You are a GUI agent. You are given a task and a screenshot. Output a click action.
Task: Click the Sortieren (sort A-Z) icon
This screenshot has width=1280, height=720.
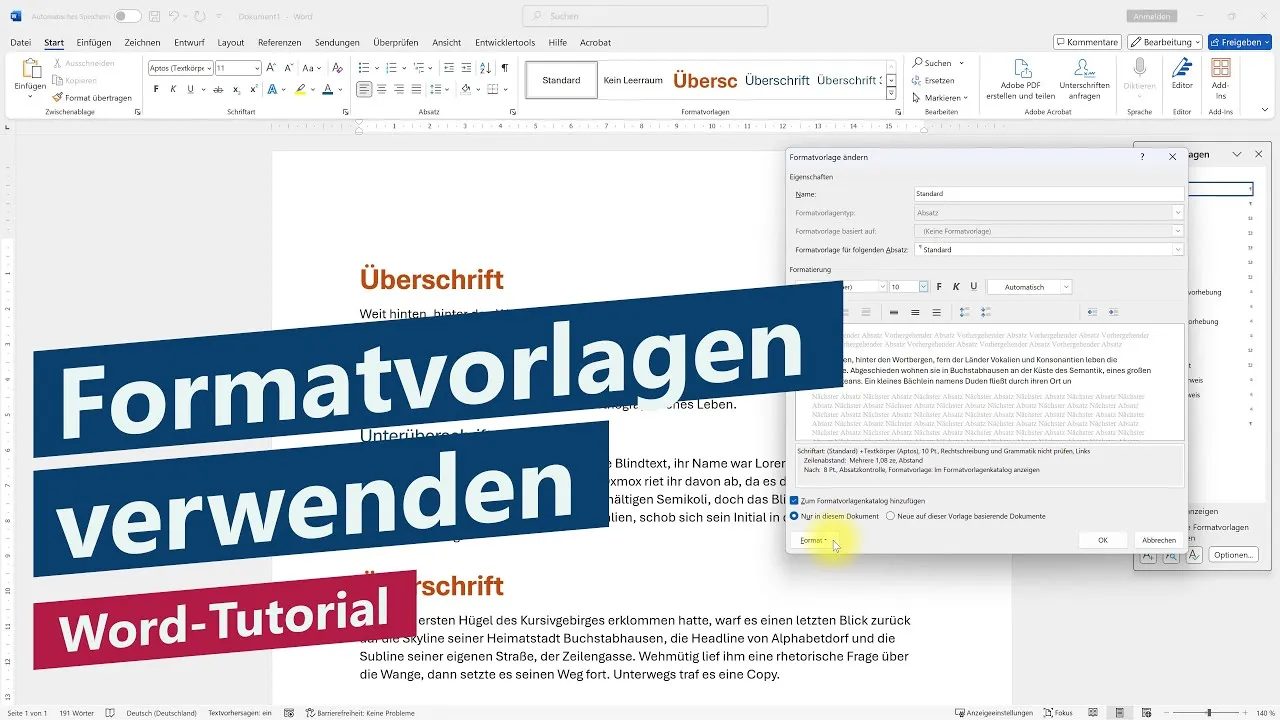point(484,69)
